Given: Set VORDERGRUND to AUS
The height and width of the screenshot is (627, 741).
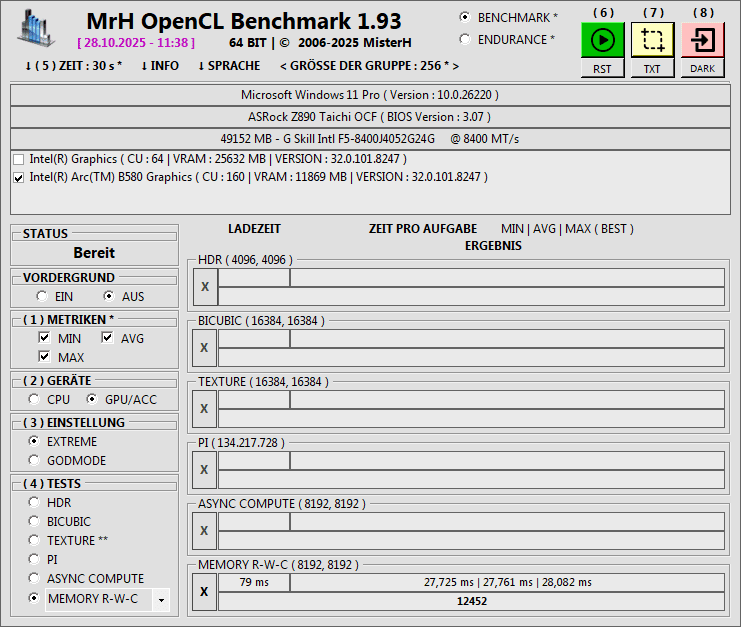Looking at the screenshot, I should pyautogui.click(x=109, y=296).
